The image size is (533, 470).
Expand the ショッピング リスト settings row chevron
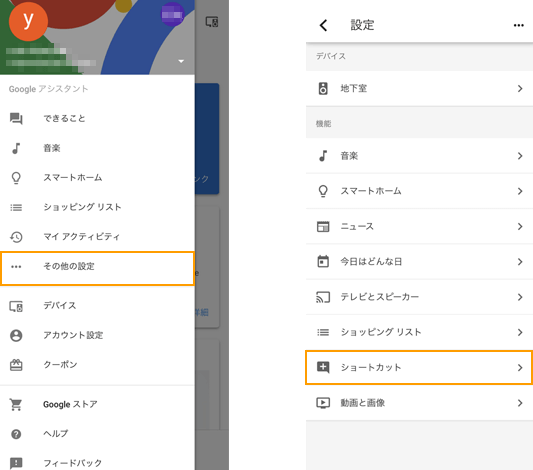520,332
